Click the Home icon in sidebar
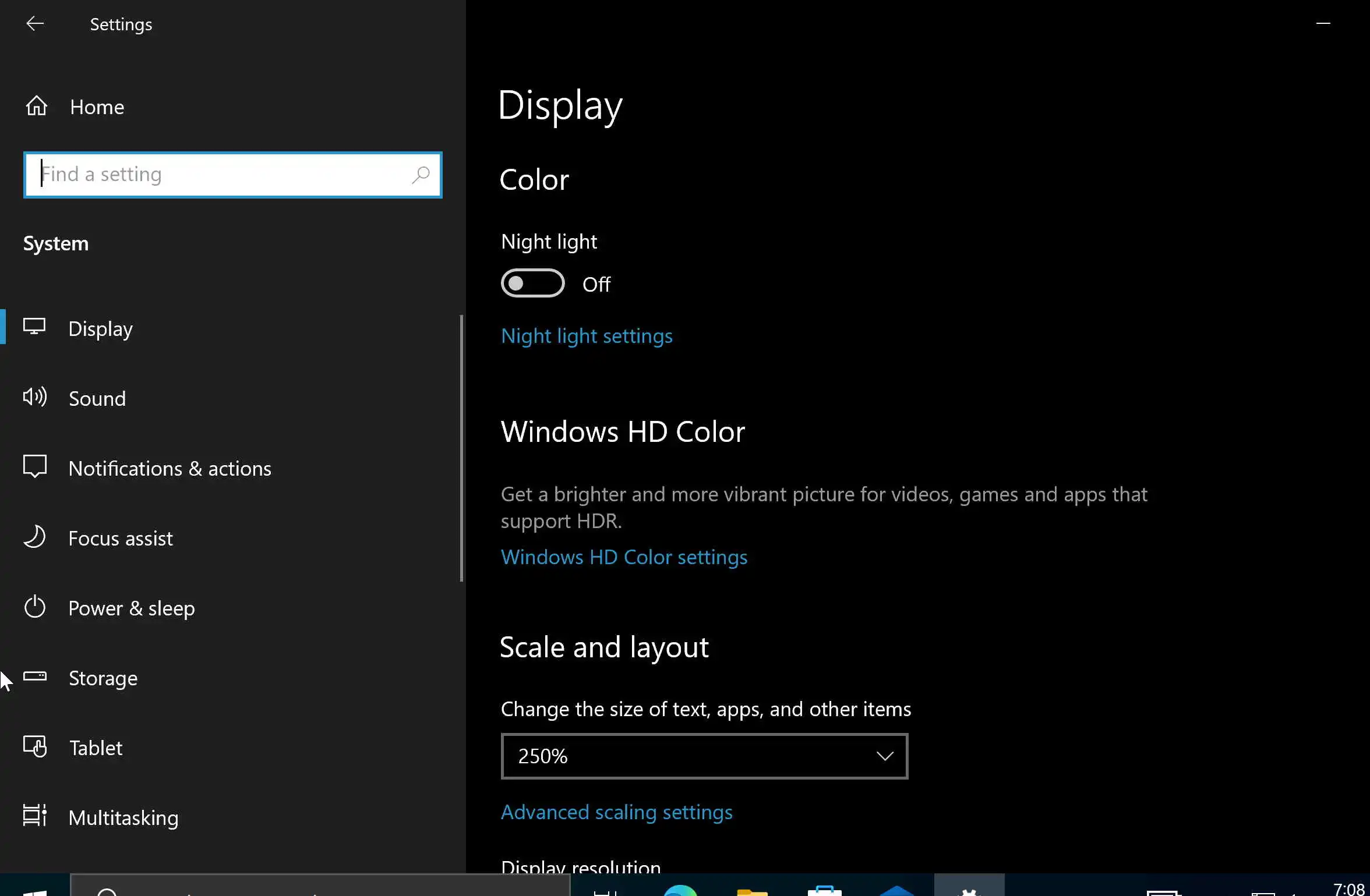 click(36, 107)
